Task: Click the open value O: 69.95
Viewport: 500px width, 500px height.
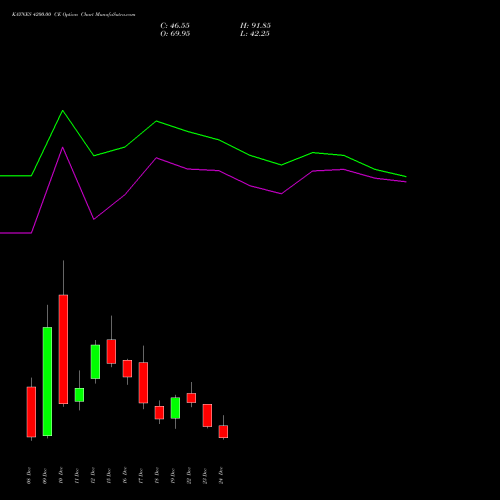Action: pyautogui.click(x=175, y=33)
